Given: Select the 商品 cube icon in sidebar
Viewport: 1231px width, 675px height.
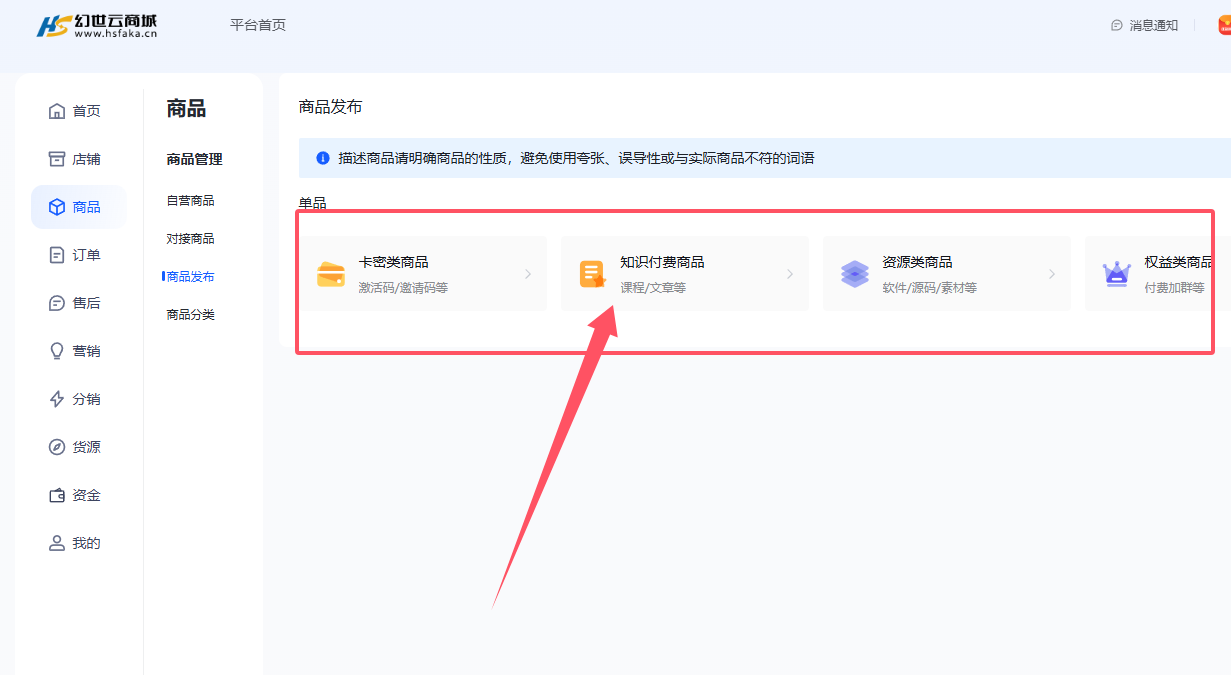Looking at the screenshot, I should (x=57, y=207).
